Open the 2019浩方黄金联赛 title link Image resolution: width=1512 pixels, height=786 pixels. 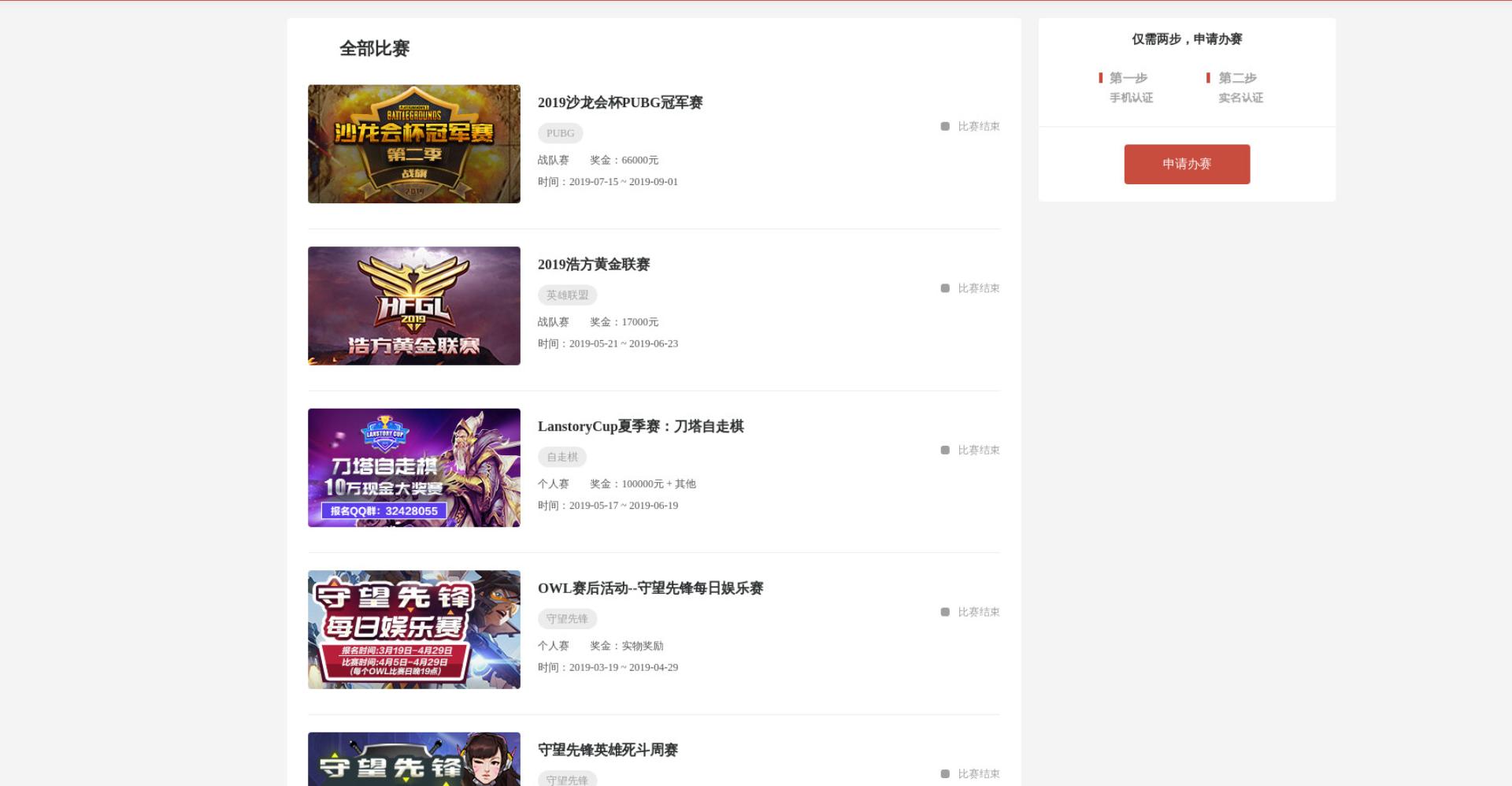click(x=594, y=265)
